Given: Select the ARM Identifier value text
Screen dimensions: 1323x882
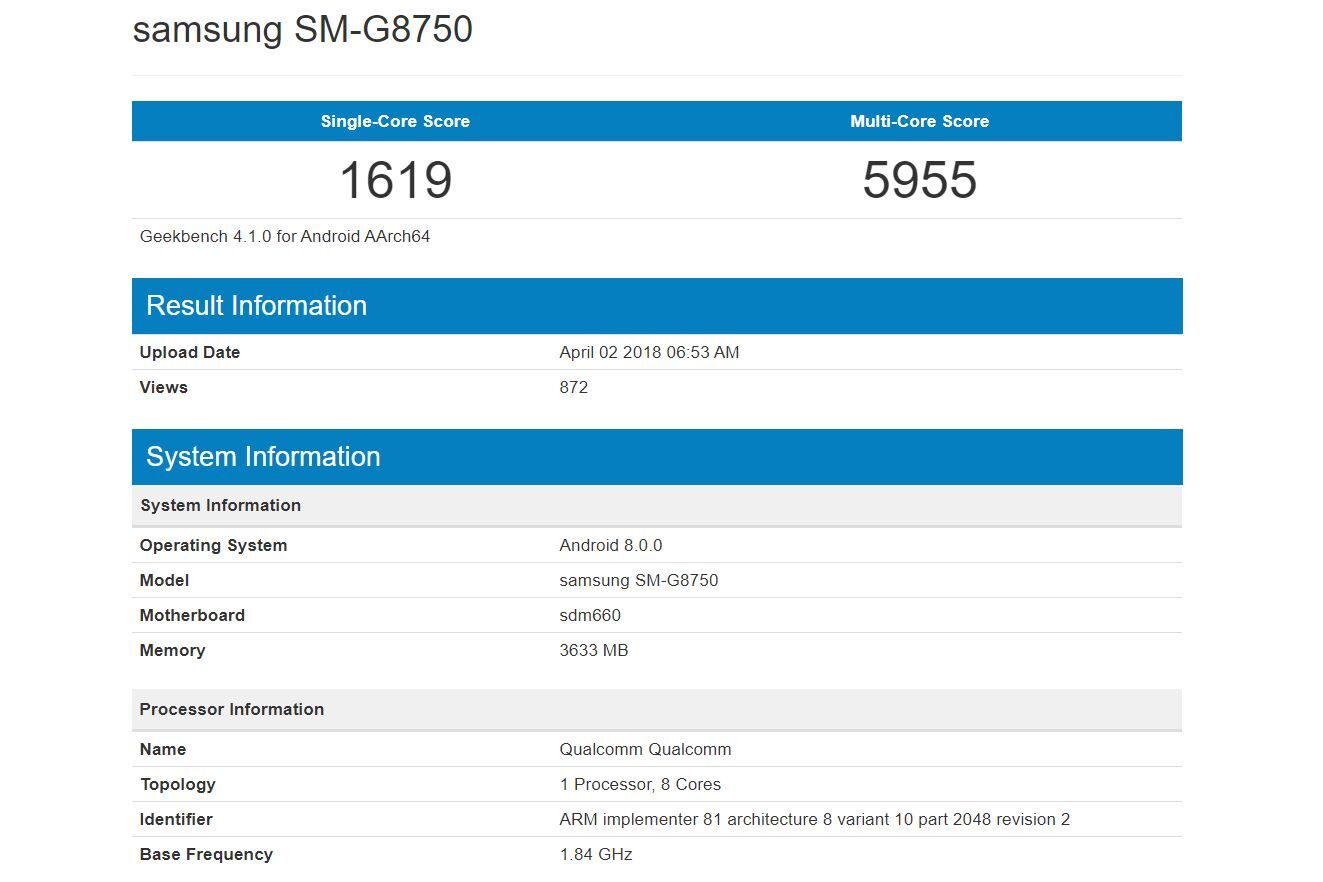Looking at the screenshot, I should [813, 819].
